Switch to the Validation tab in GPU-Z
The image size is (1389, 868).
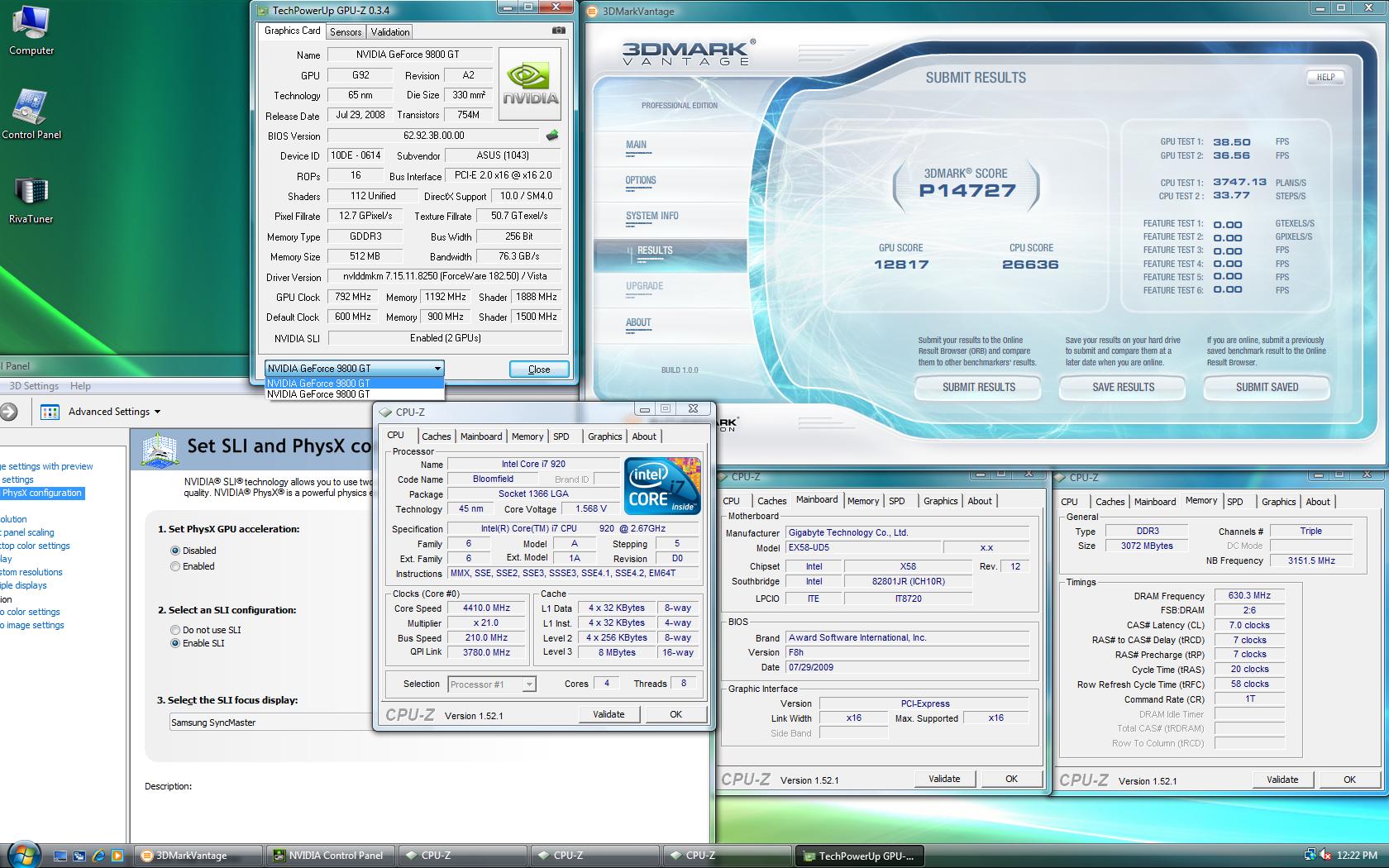[389, 31]
